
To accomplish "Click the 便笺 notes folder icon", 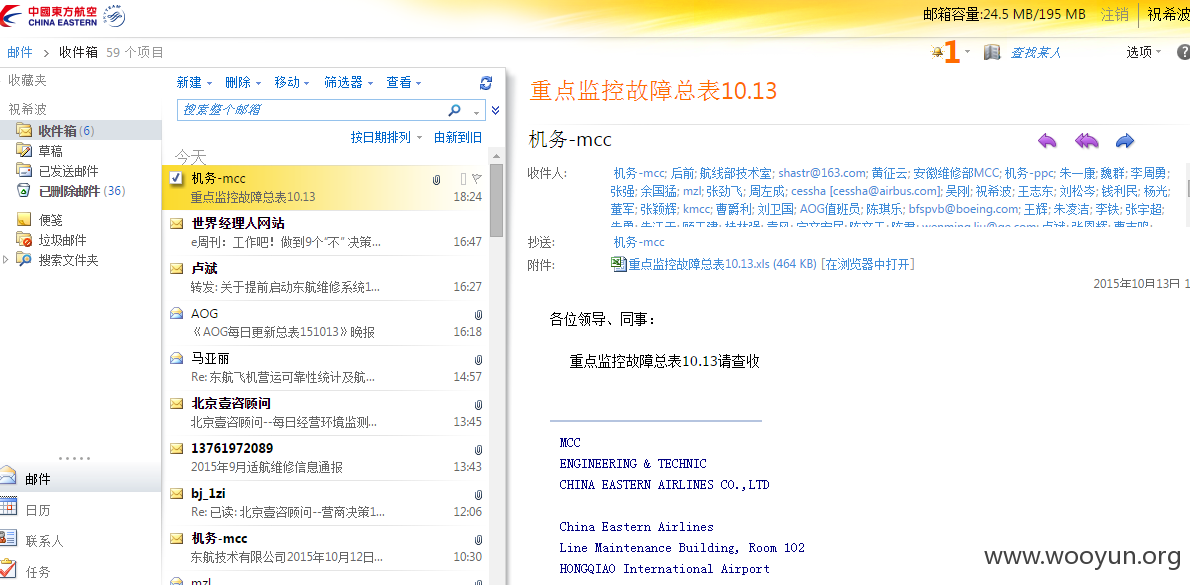I will (x=24, y=220).
